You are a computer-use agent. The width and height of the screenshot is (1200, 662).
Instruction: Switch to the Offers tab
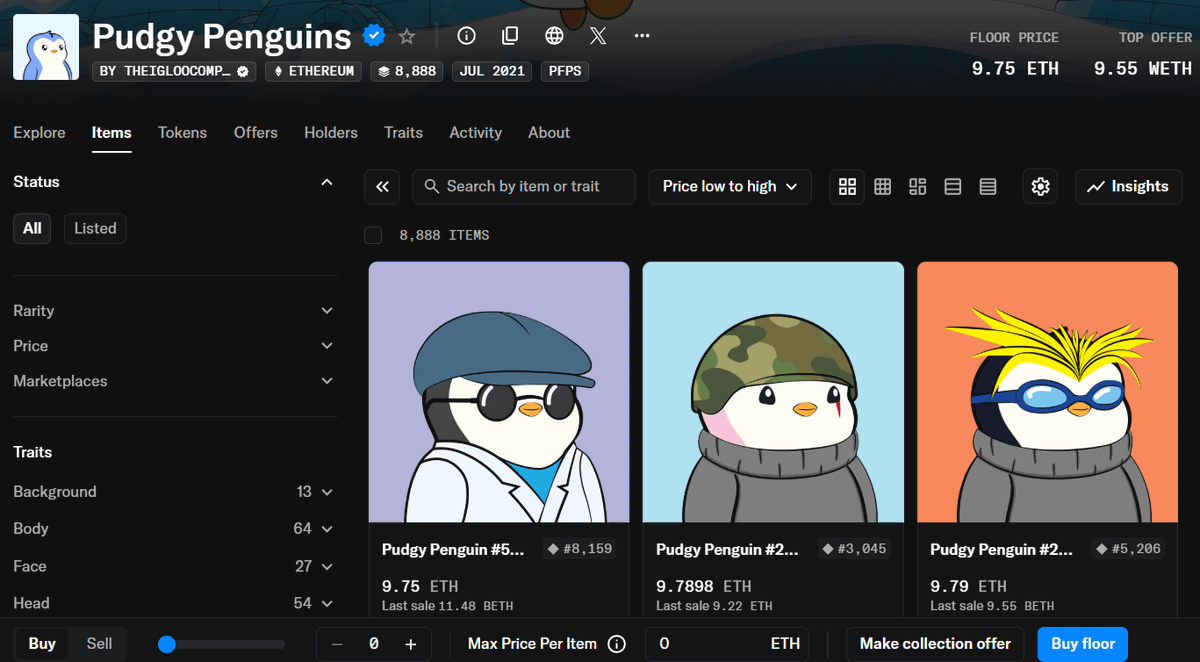(256, 132)
